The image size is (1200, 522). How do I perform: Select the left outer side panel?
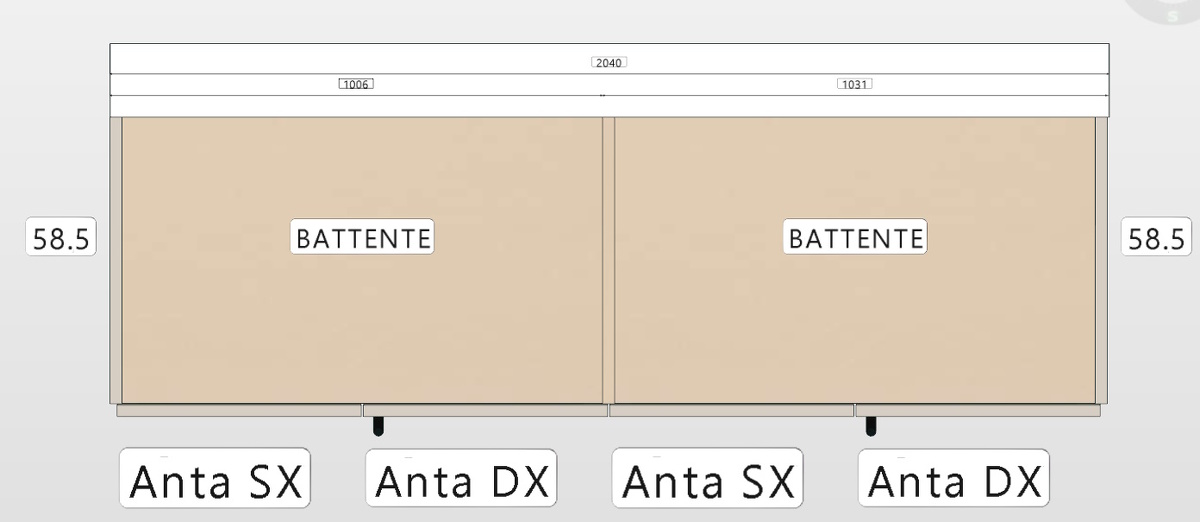116,260
